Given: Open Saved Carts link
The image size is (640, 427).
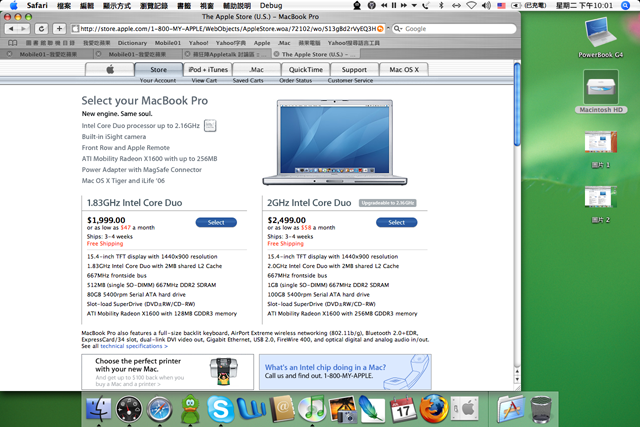Looking at the screenshot, I should pos(248,80).
